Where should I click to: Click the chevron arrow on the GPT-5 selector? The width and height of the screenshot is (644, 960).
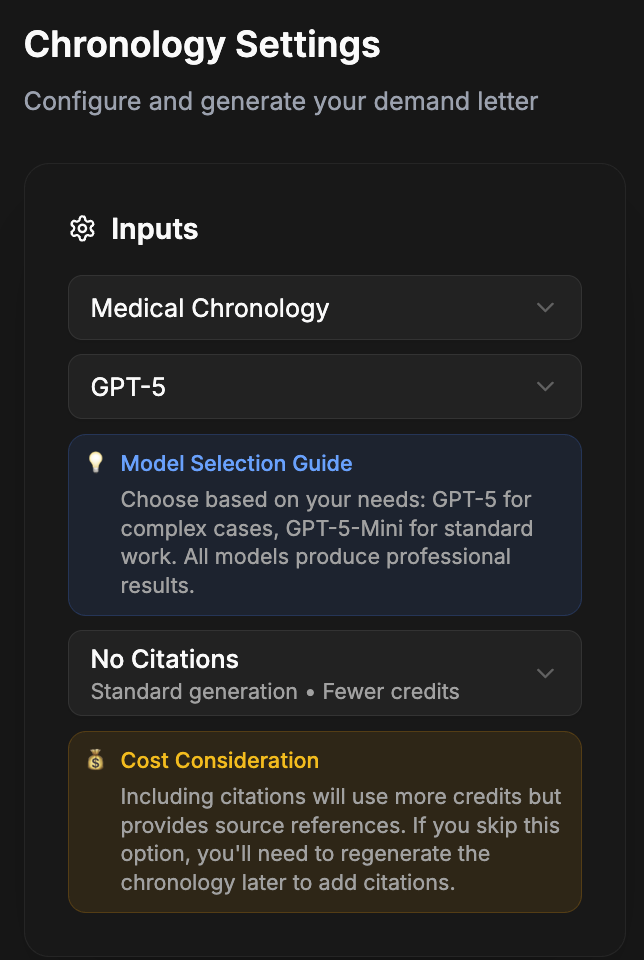(545, 386)
